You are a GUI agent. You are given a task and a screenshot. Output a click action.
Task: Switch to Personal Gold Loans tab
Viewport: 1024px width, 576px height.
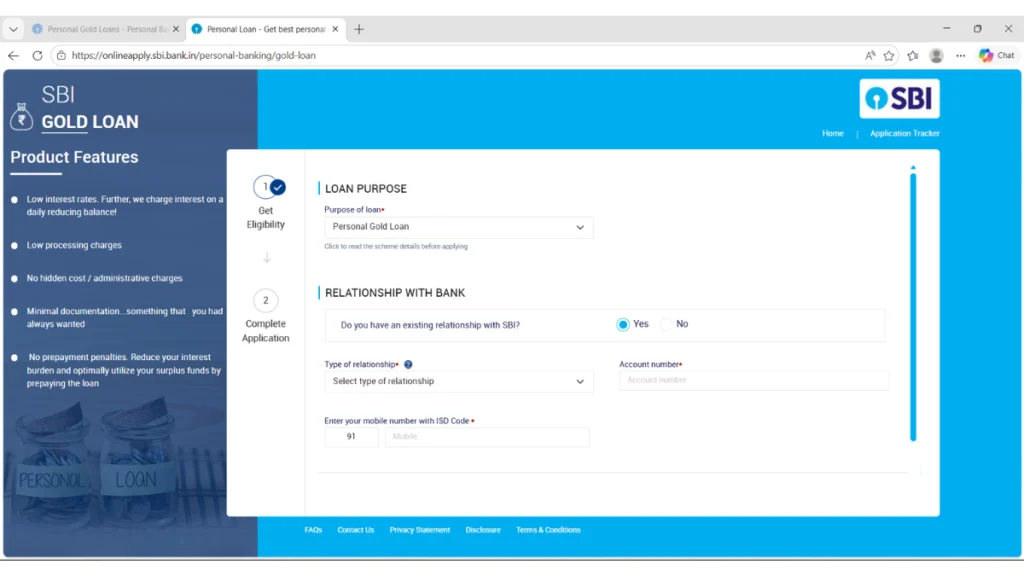pyautogui.click(x=106, y=29)
